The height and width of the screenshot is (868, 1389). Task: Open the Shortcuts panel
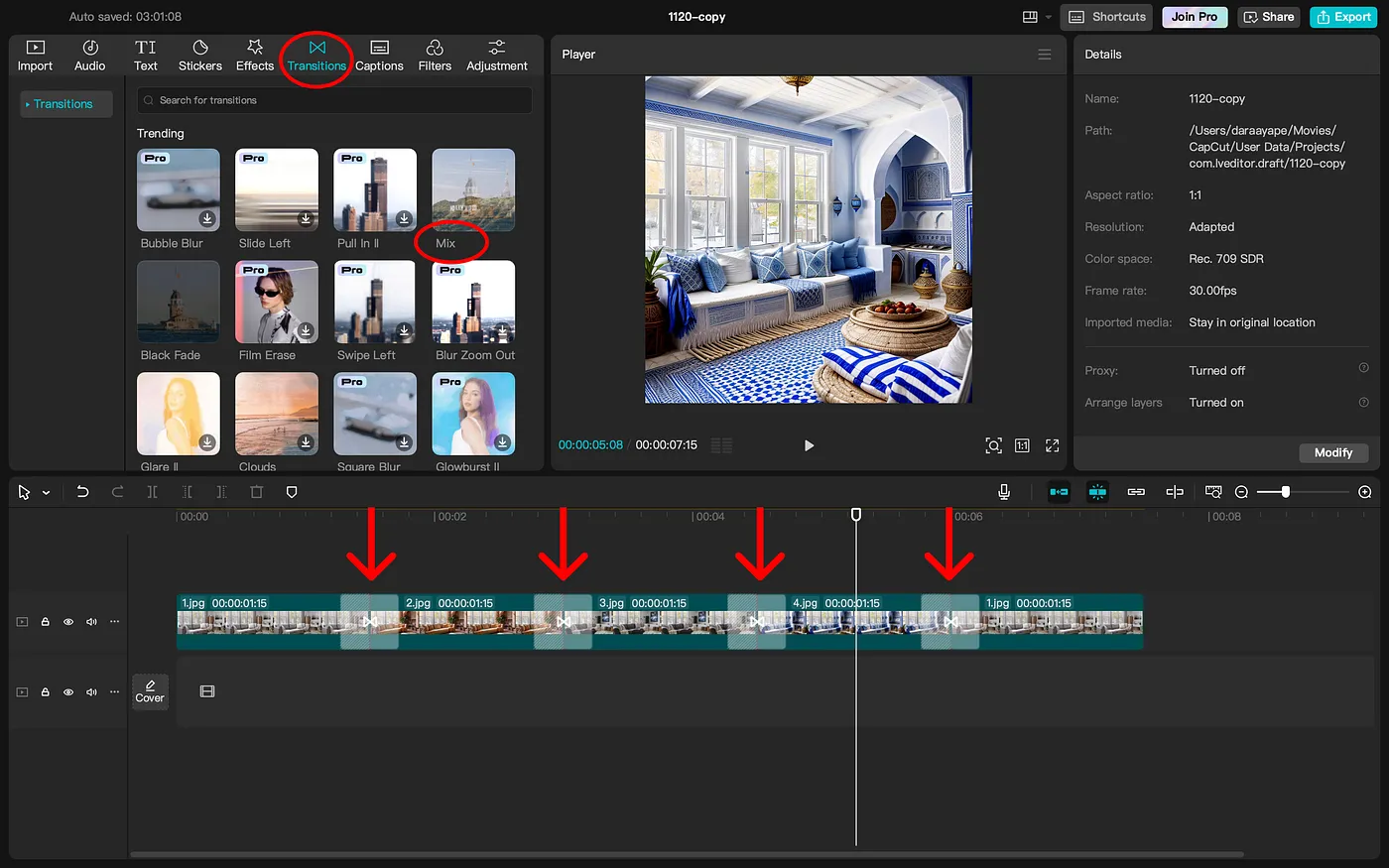[x=1107, y=17]
